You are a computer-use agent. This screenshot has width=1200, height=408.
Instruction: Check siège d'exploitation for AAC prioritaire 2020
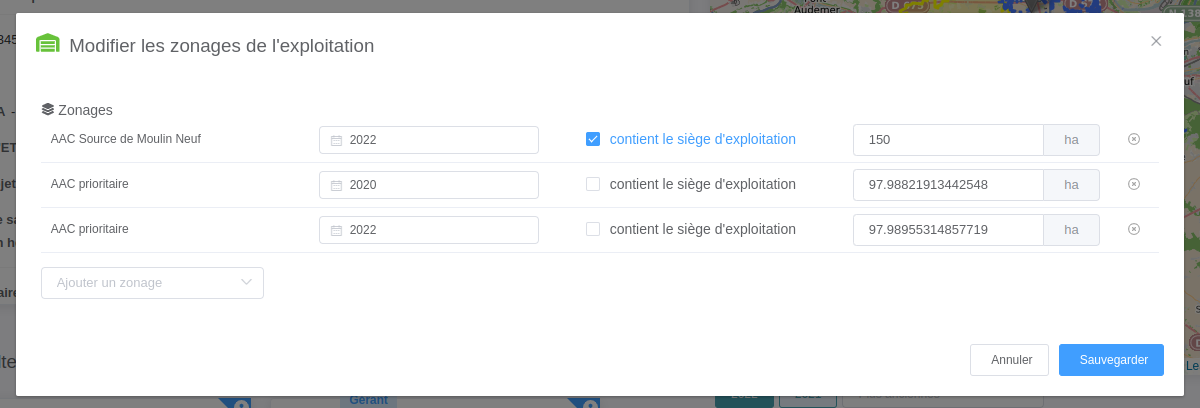pyautogui.click(x=593, y=184)
